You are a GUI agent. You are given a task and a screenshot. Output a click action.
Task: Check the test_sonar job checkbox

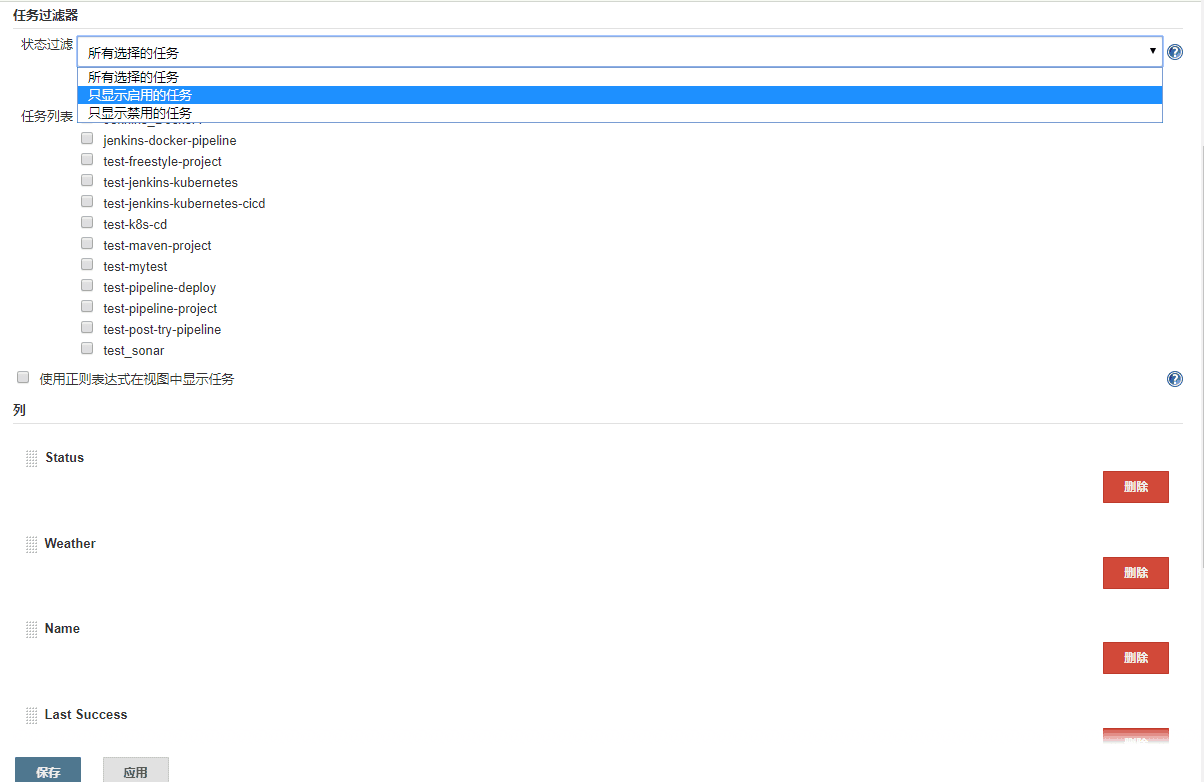(87, 349)
